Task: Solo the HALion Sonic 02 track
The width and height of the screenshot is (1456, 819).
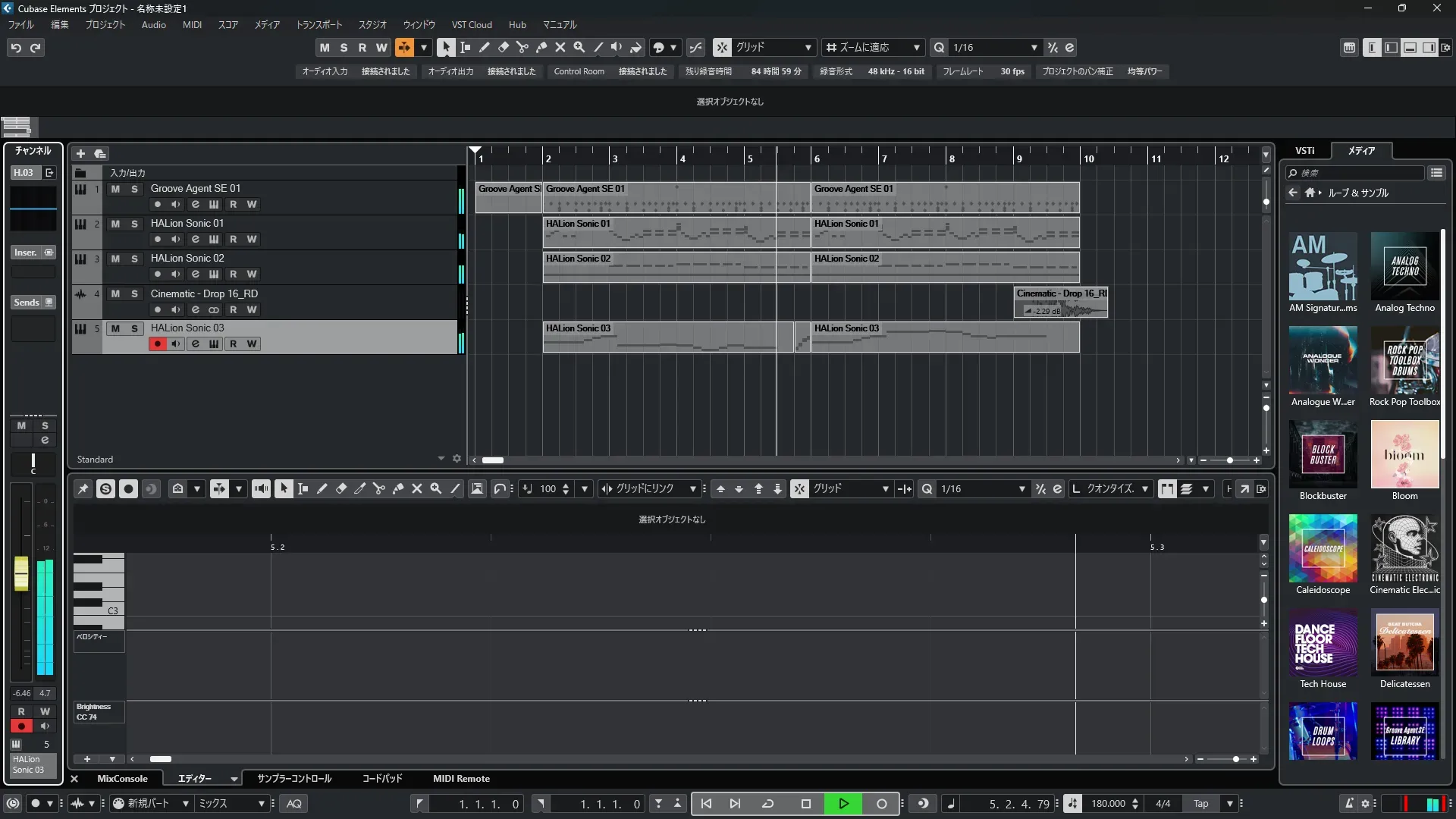Action: 134,259
